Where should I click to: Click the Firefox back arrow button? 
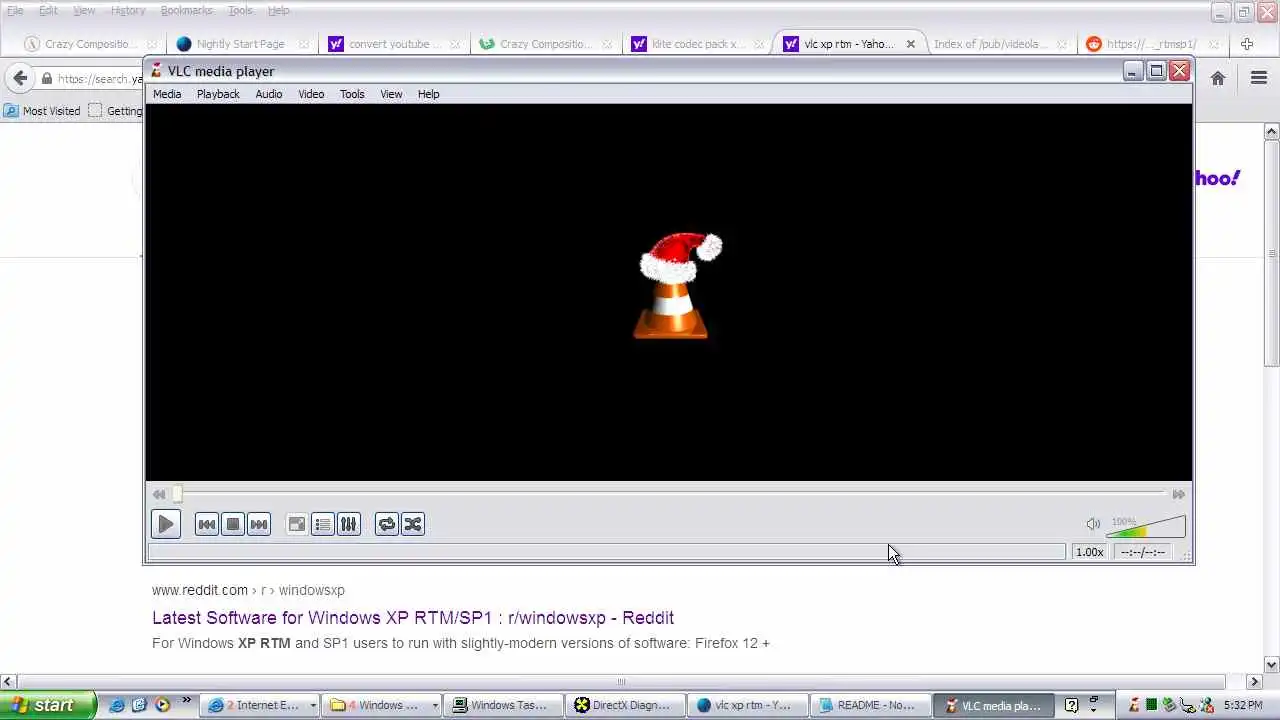[19, 78]
